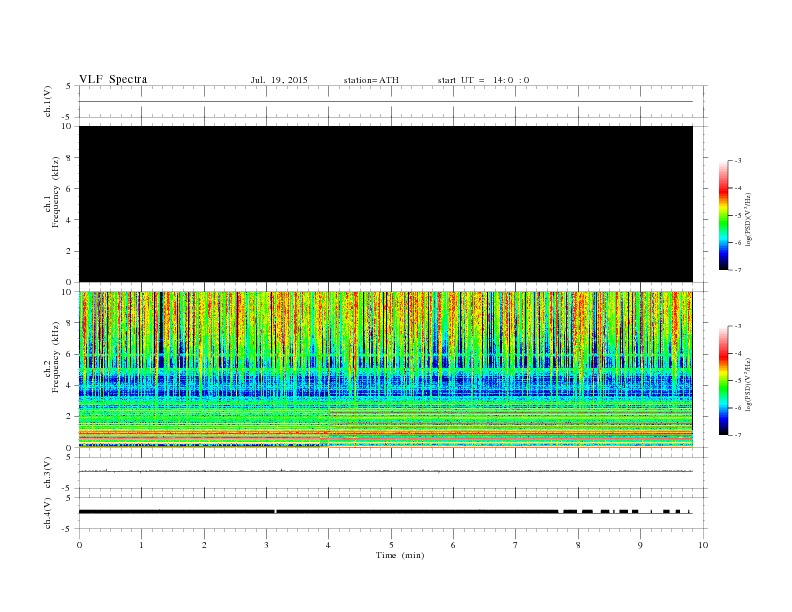Image resolution: width=792 pixels, height=612 pixels.
Task: Click time axis tick label '7'
Action: click(516, 545)
